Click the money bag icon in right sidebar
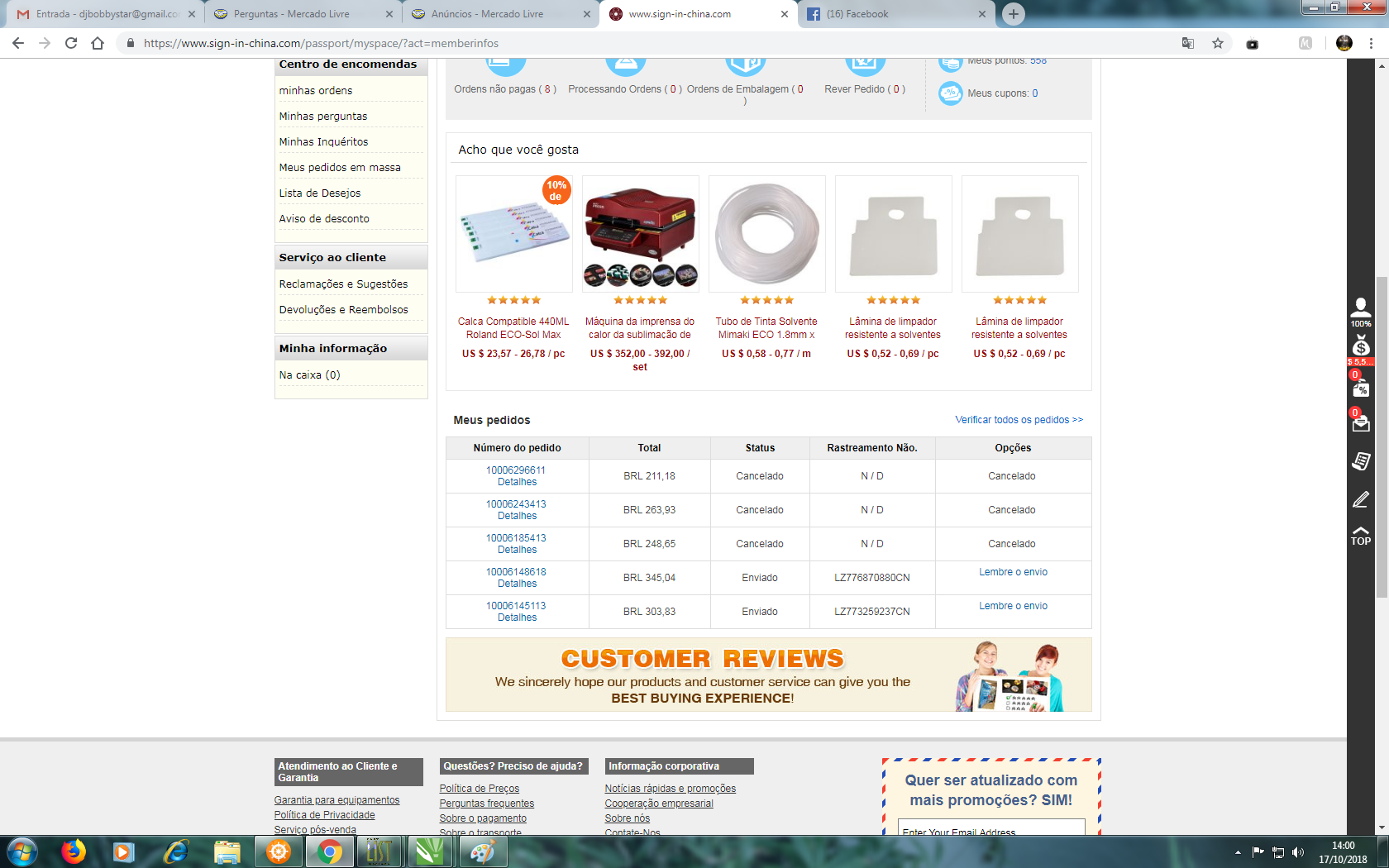This screenshot has width=1389, height=868. coord(1361,347)
